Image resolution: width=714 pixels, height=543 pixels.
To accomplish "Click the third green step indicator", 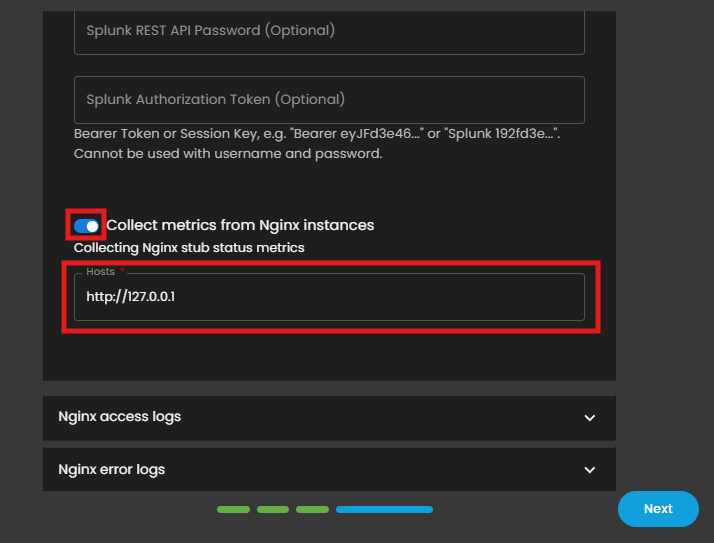I will pyautogui.click(x=312, y=510).
